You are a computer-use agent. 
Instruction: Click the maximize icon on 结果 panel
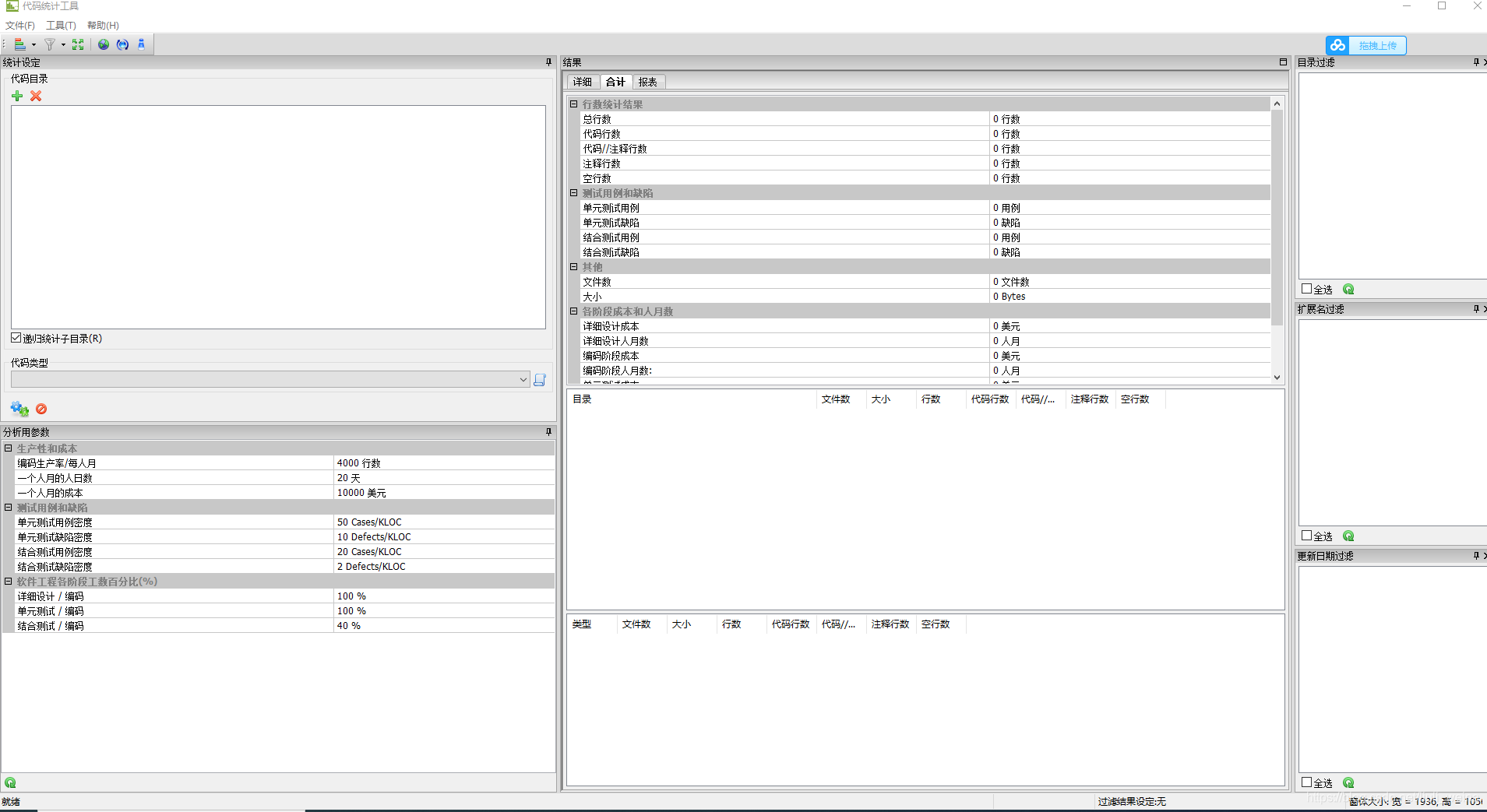click(1283, 62)
